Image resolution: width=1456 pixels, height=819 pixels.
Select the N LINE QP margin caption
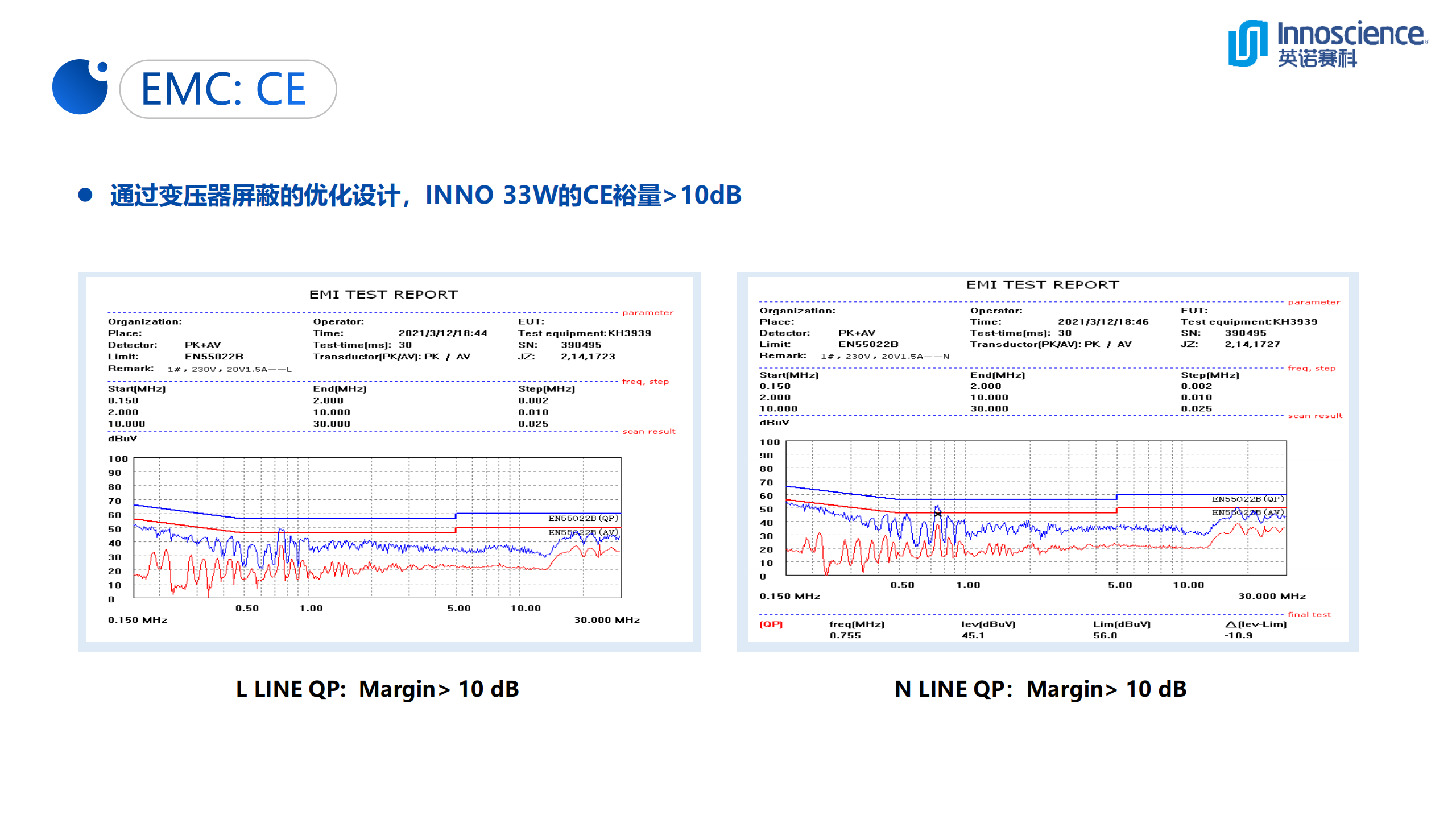(1040, 689)
